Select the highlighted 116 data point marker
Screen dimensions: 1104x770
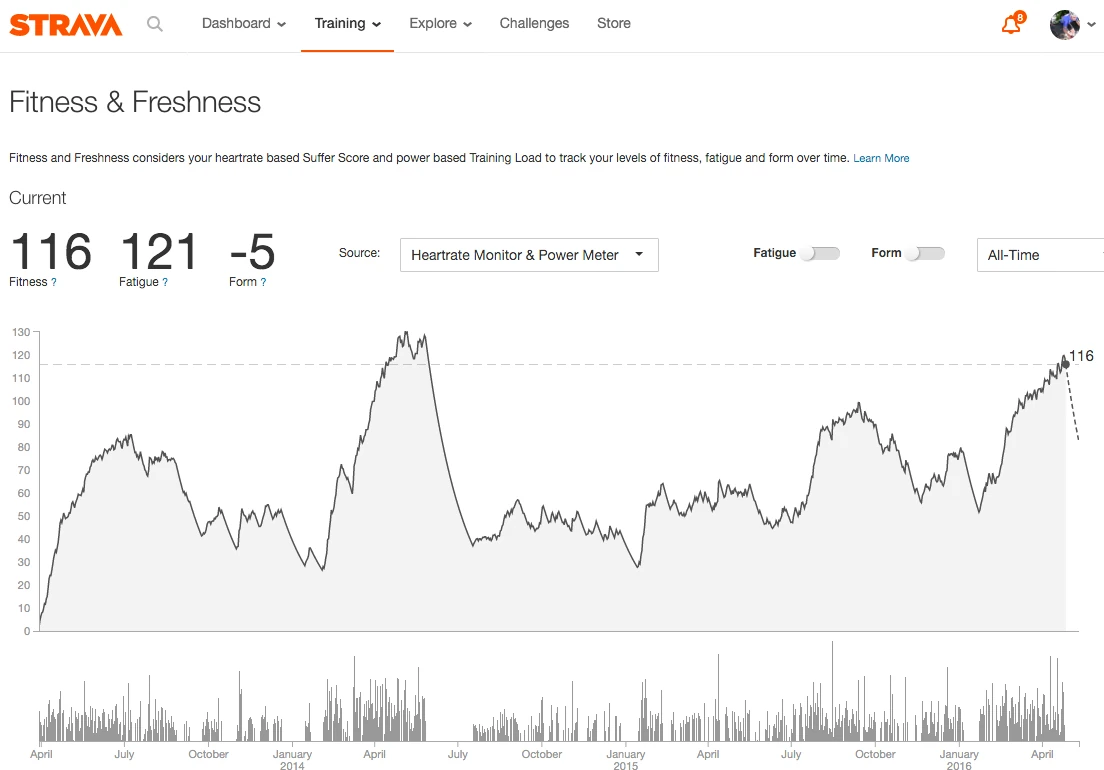point(1065,364)
